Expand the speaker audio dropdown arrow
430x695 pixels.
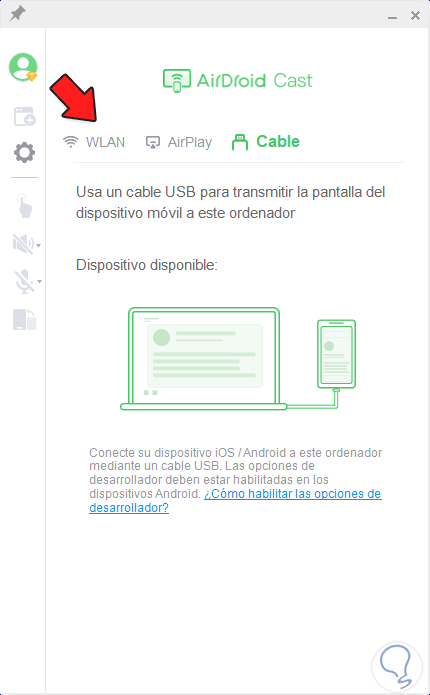coord(39,245)
